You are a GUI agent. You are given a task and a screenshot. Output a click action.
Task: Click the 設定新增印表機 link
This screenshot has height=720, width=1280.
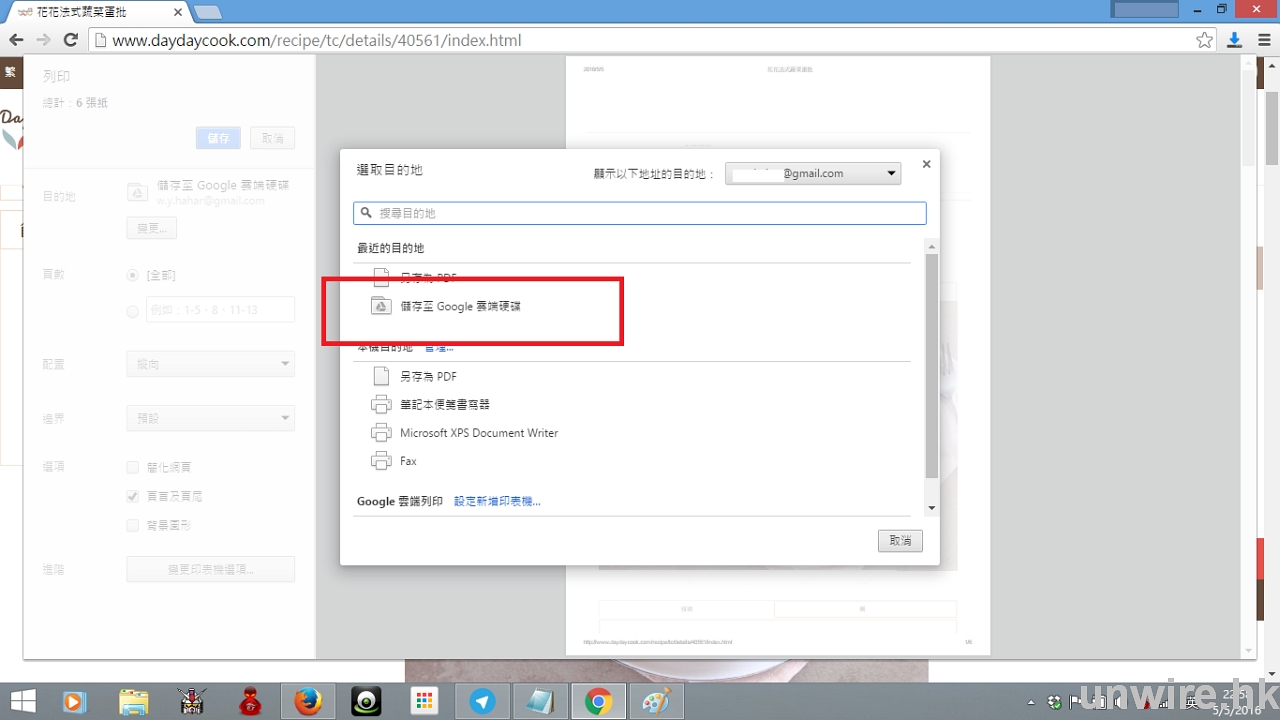click(x=497, y=501)
